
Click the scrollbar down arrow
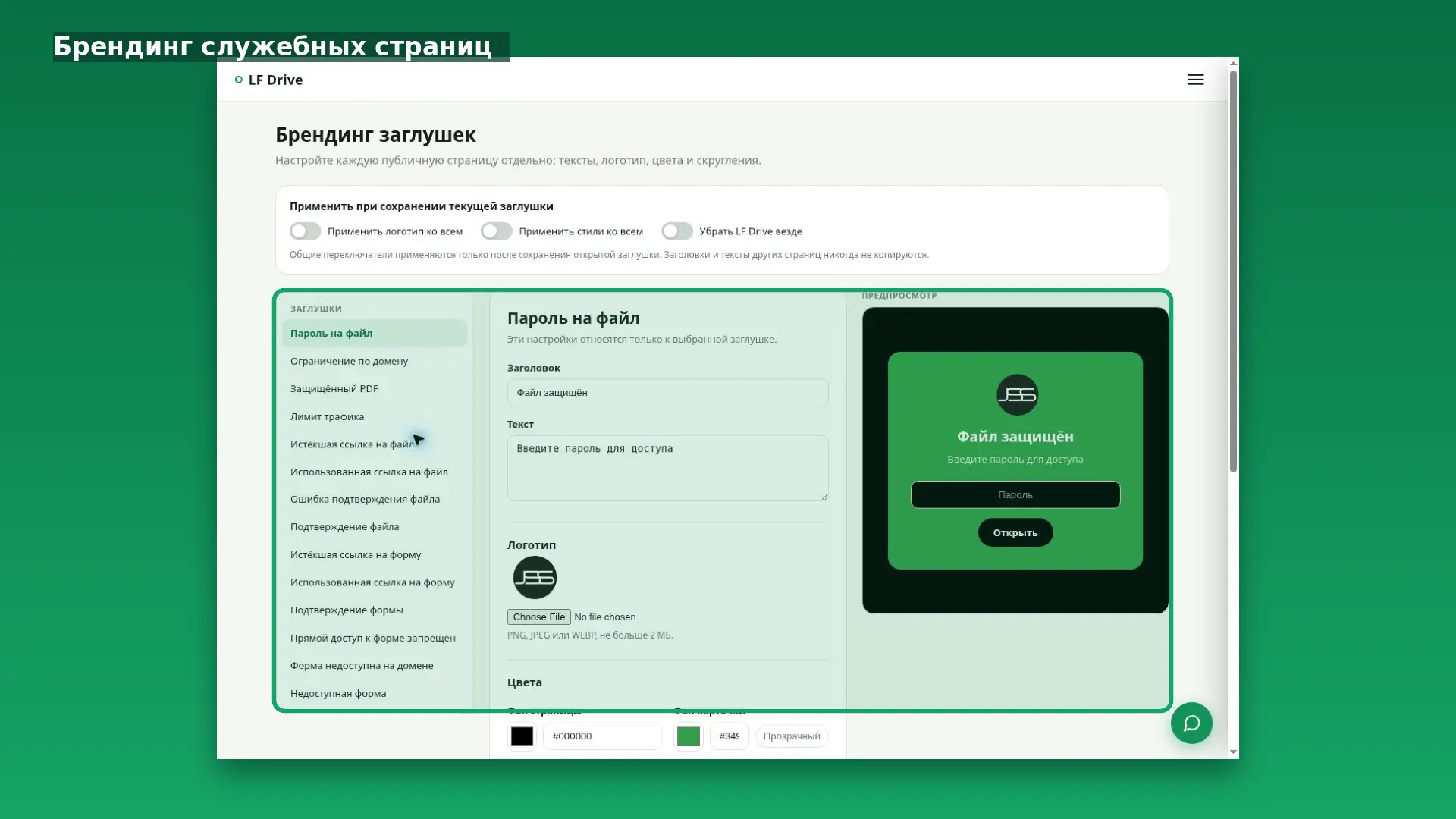pyautogui.click(x=1233, y=752)
